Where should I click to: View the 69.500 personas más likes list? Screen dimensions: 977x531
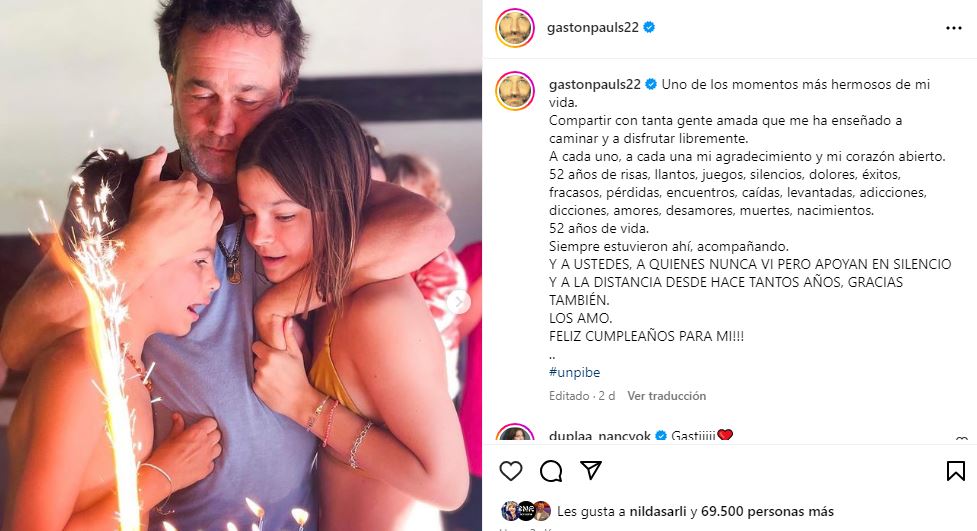[x=767, y=512]
